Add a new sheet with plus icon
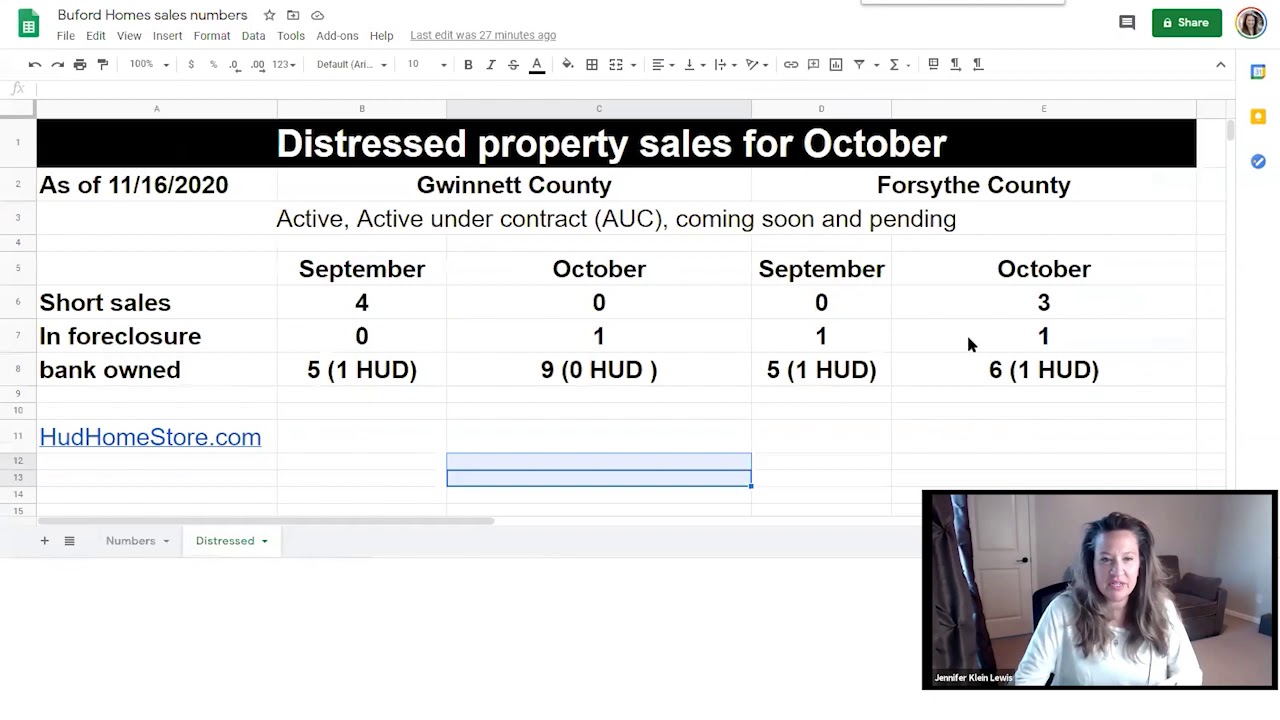Image resolution: width=1280 pixels, height=720 pixels. pyautogui.click(x=44, y=541)
